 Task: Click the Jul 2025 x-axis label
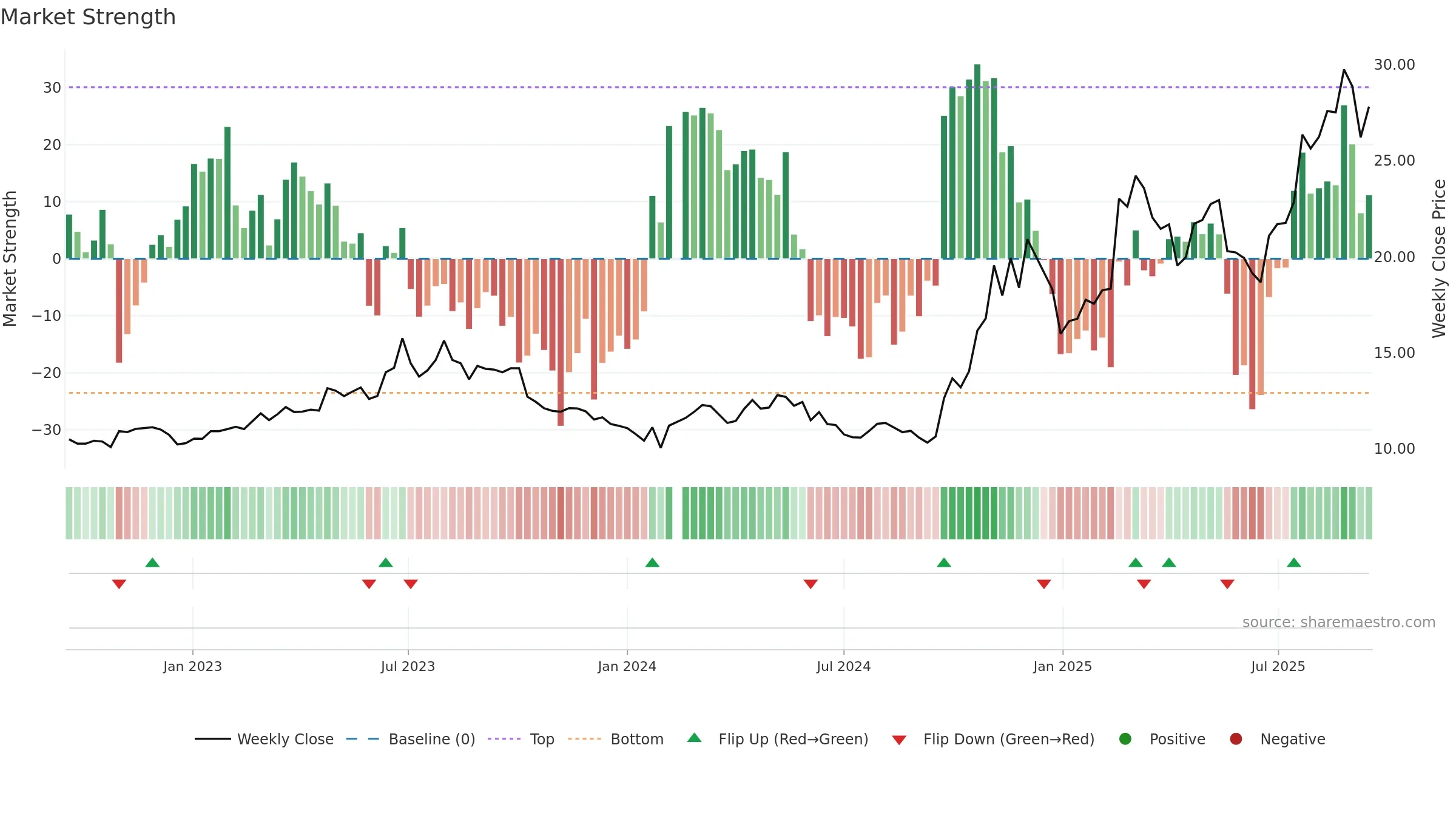pos(1278,666)
